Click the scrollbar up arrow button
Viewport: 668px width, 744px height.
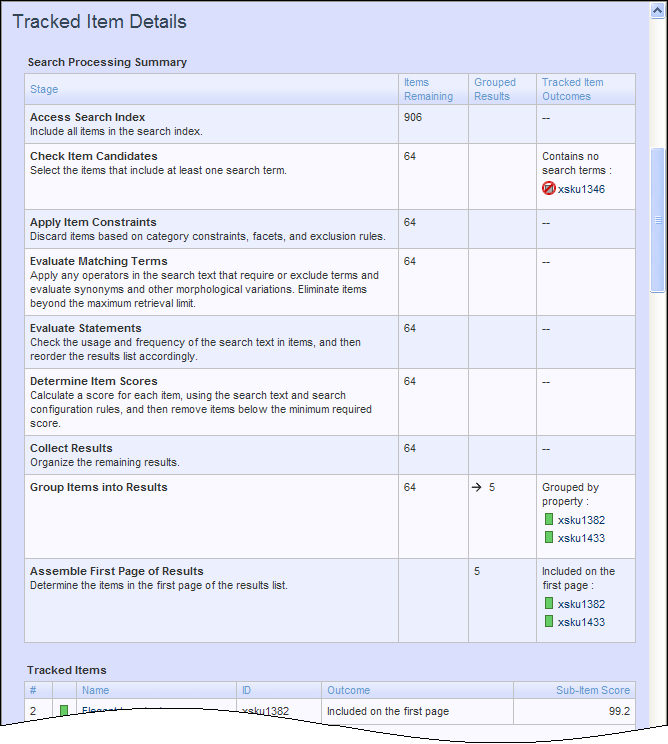658,10
